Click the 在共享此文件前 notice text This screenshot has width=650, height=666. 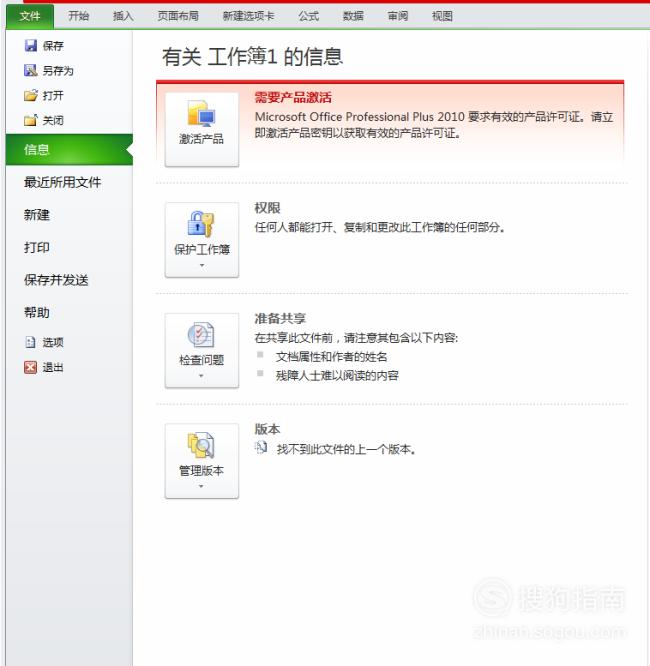pos(356,338)
